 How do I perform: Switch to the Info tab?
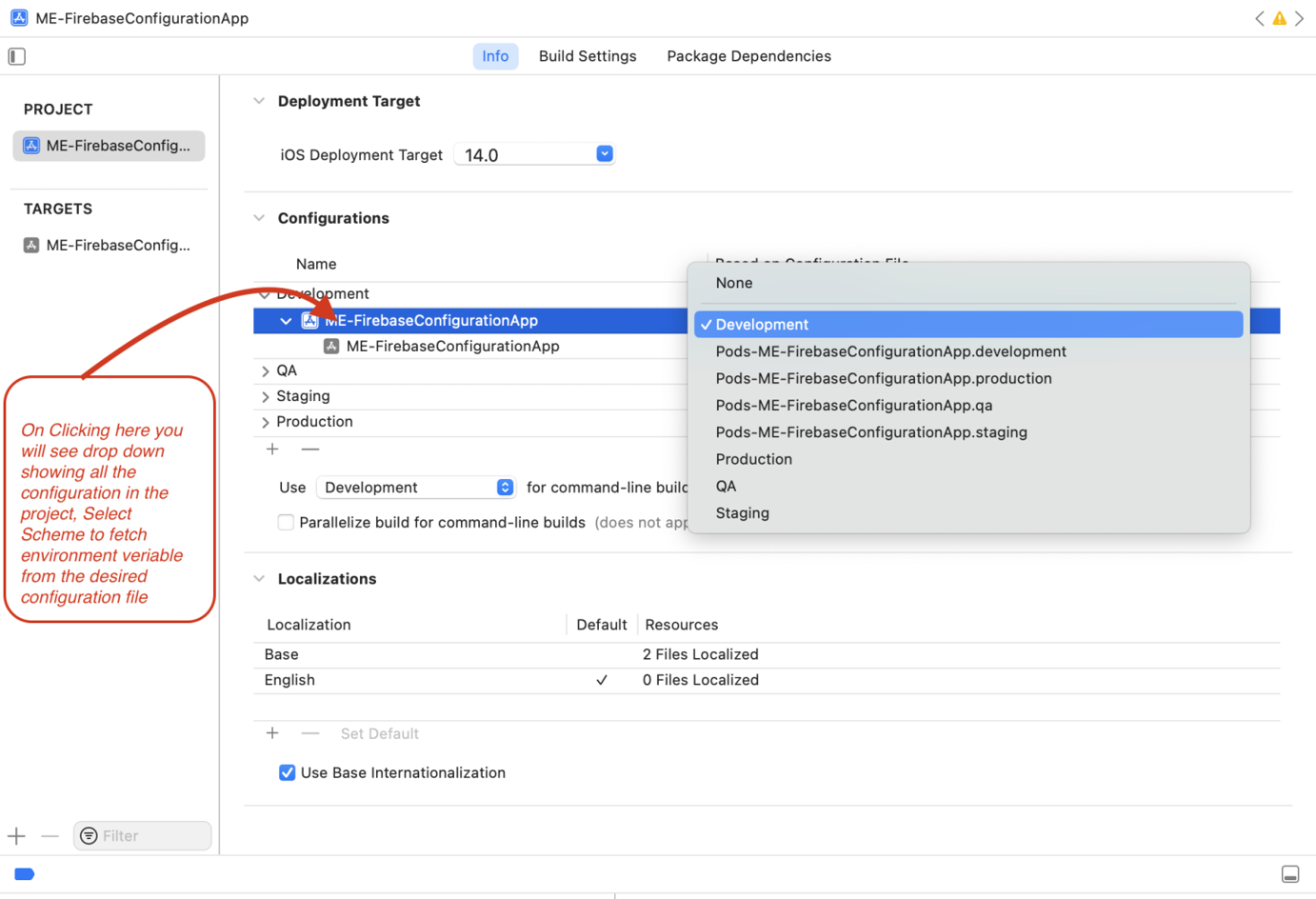tap(495, 56)
